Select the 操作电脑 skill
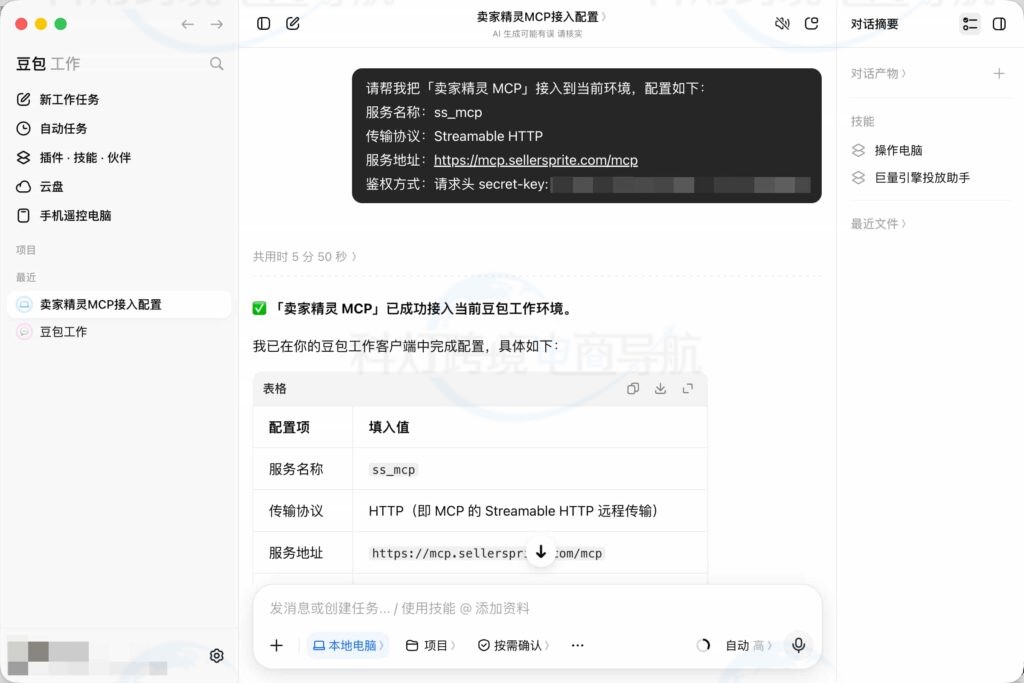This screenshot has height=683, width=1024. [887, 150]
